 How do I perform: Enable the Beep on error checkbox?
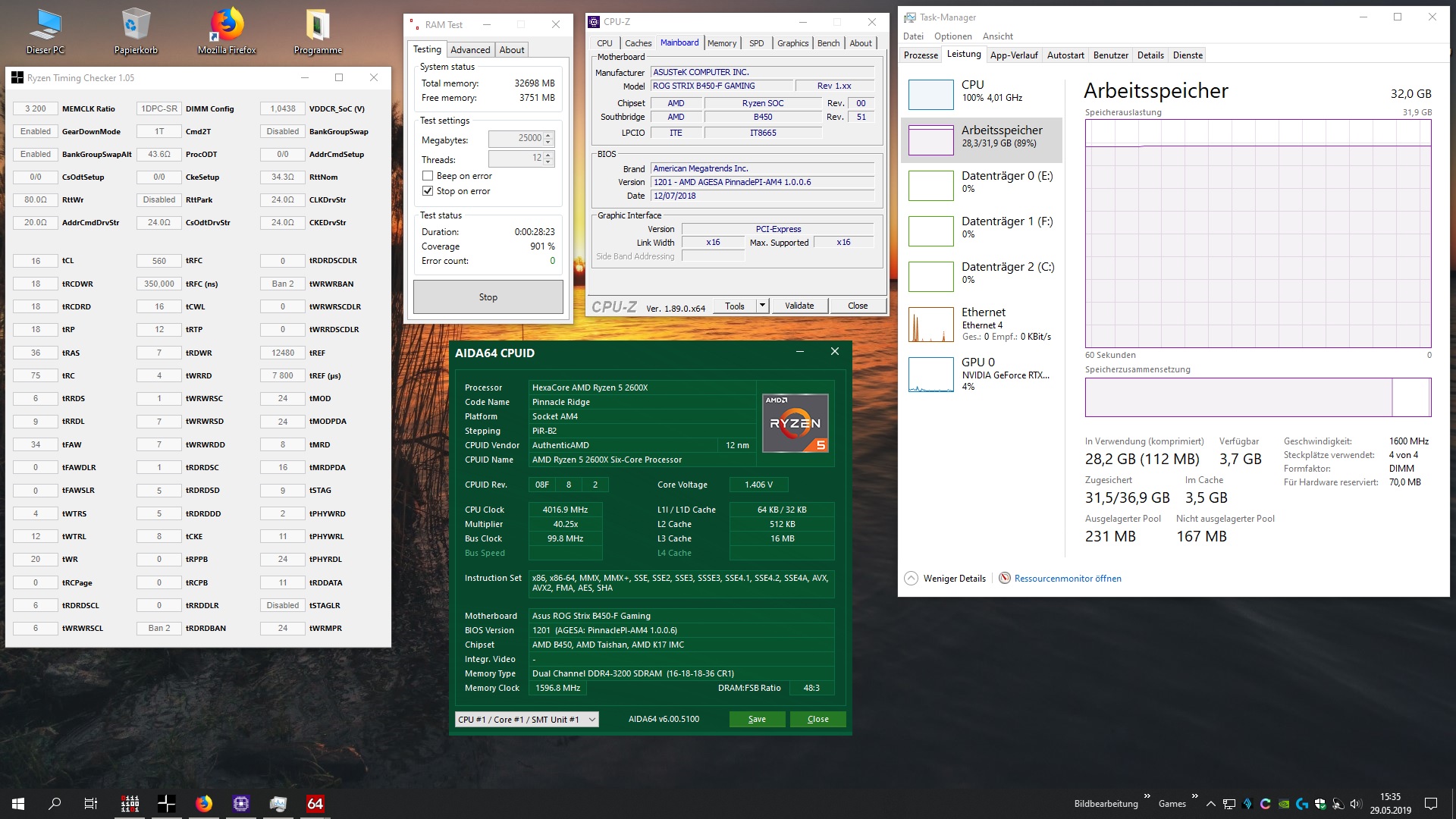click(x=428, y=176)
